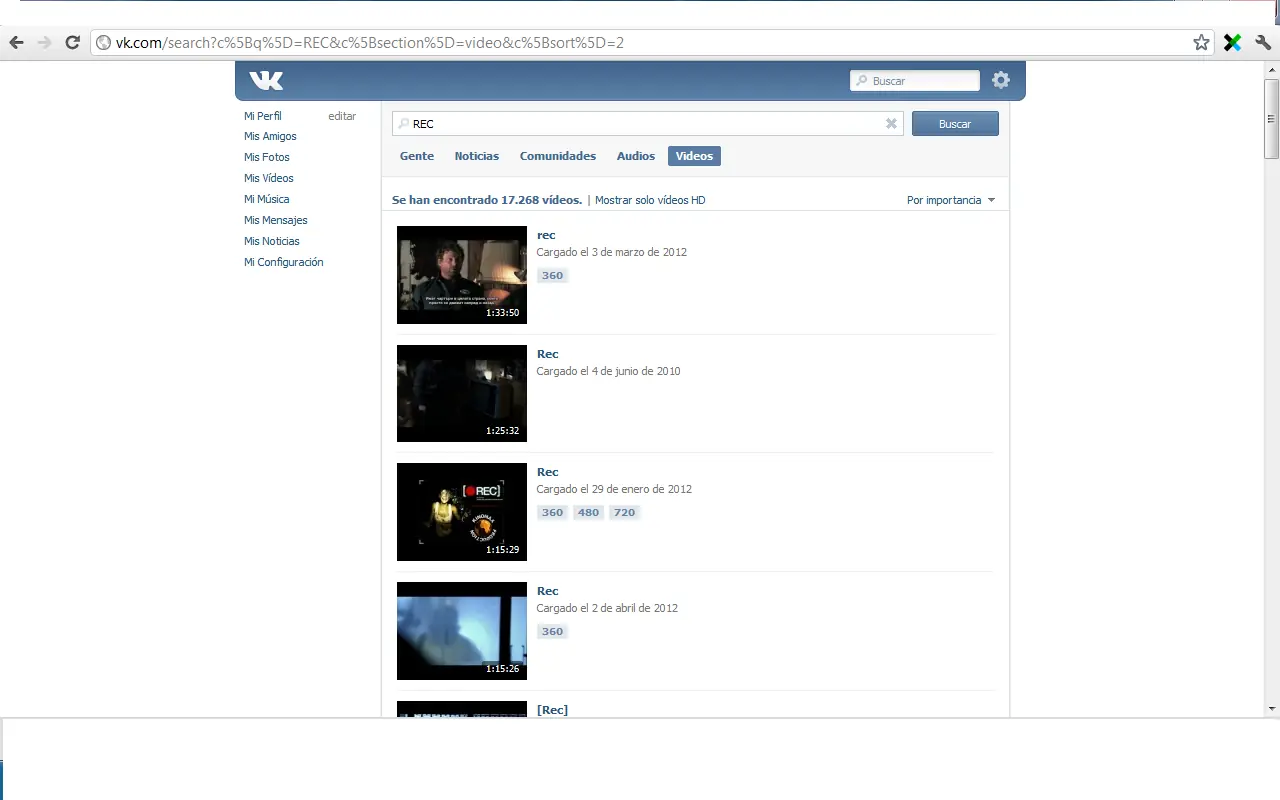Viewport: 1280px width, 800px height.
Task: Click the vertical scrollbar thumb
Action: pyautogui.click(x=1272, y=118)
